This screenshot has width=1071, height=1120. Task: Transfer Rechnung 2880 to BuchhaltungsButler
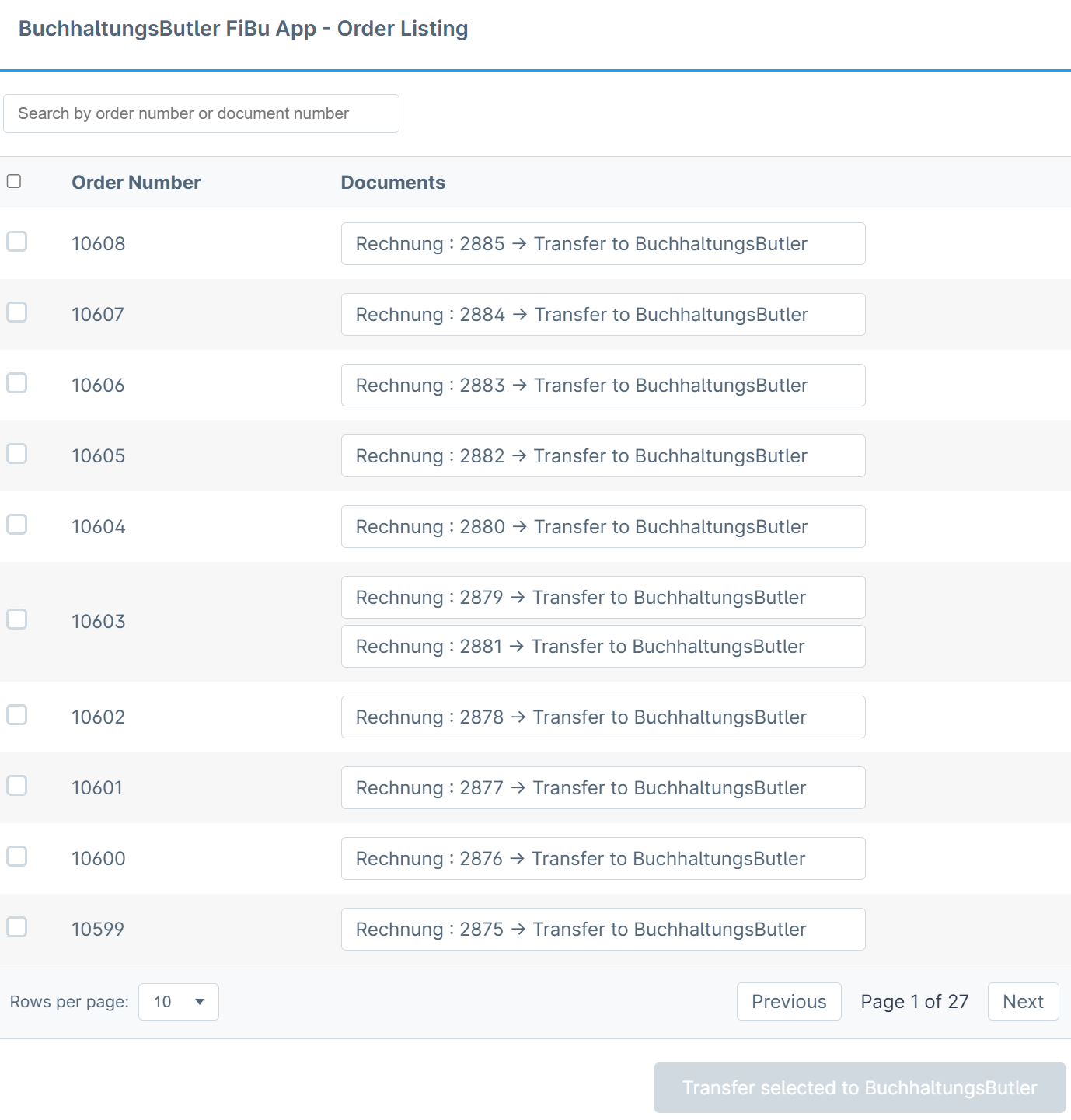pos(603,527)
